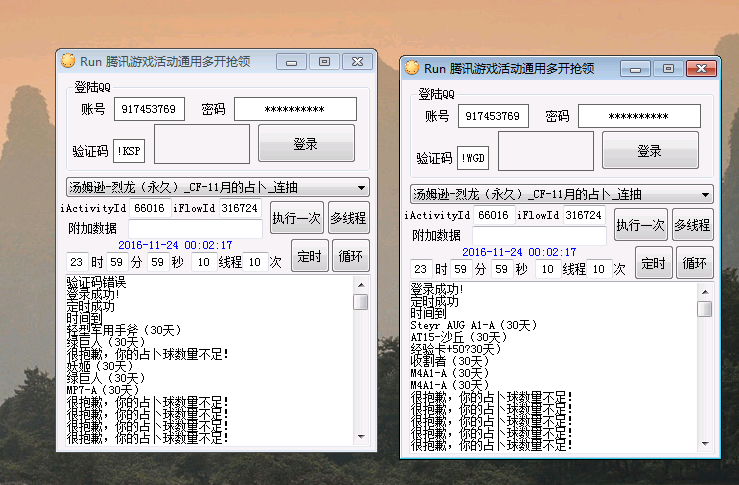The width and height of the screenshot is (739, 485).
Task: Click the 次 count field in the left window
Action: coord(255,262)
